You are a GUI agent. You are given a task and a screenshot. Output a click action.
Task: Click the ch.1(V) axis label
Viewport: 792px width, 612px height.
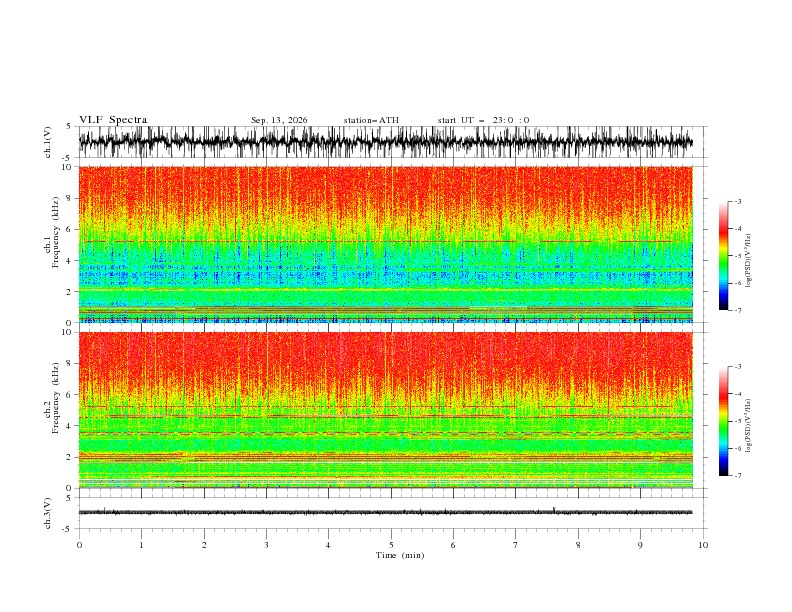pyautogui.click(x=48, y=142)
